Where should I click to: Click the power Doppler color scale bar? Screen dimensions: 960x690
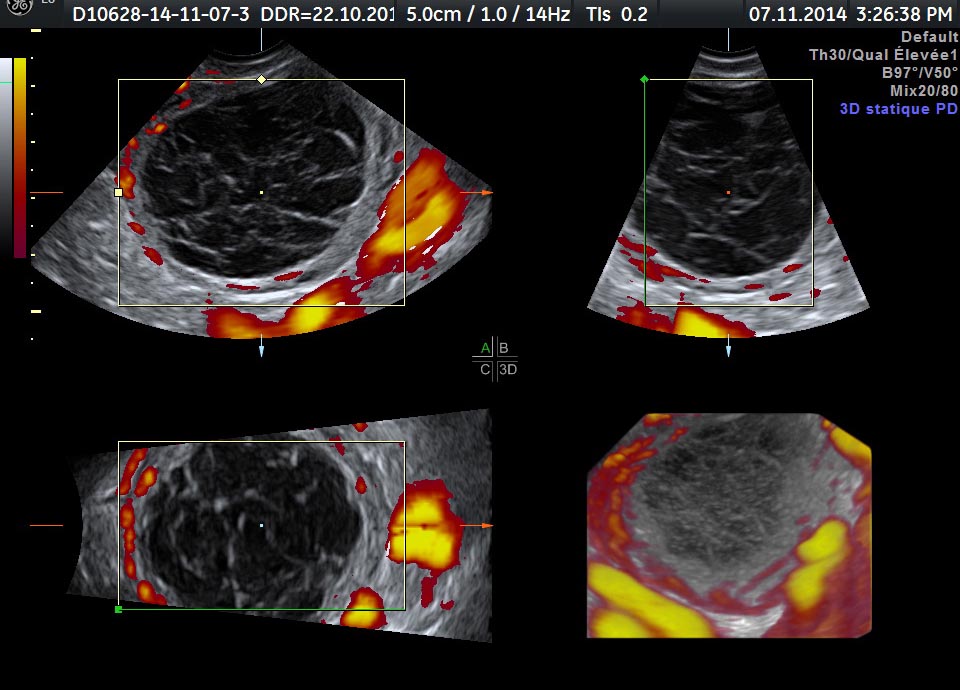click(x=20, y=155)
